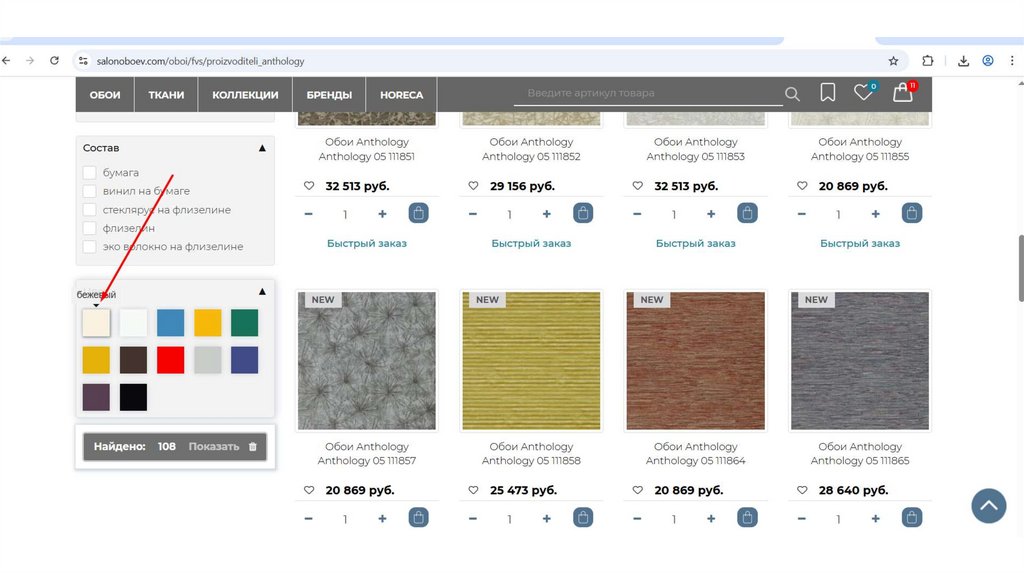Viewport: 1024px width, 574px height.
Task: Open browser extensions puzzle icon
Action: tap(927, 61)
